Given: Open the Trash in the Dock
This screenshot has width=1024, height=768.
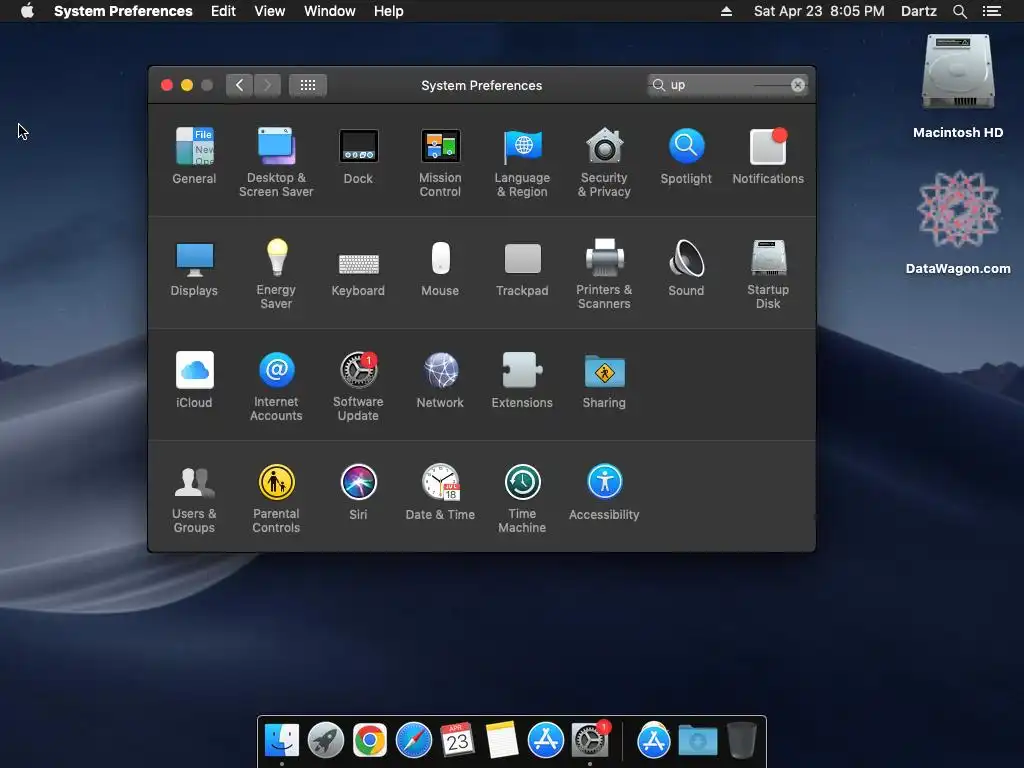Looking at the screenshot, I should [742, 740].
